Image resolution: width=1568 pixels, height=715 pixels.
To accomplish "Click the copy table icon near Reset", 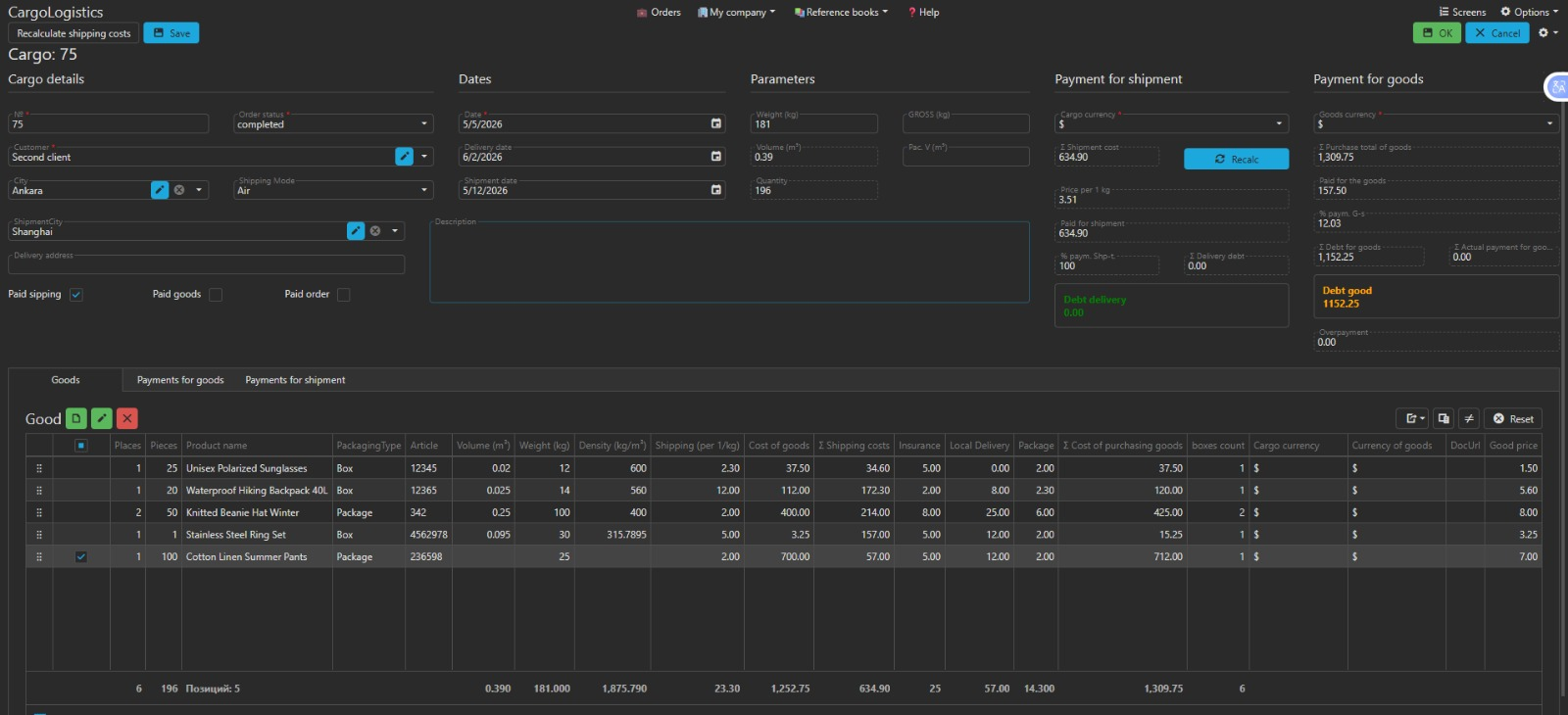I will [1444, 418].
